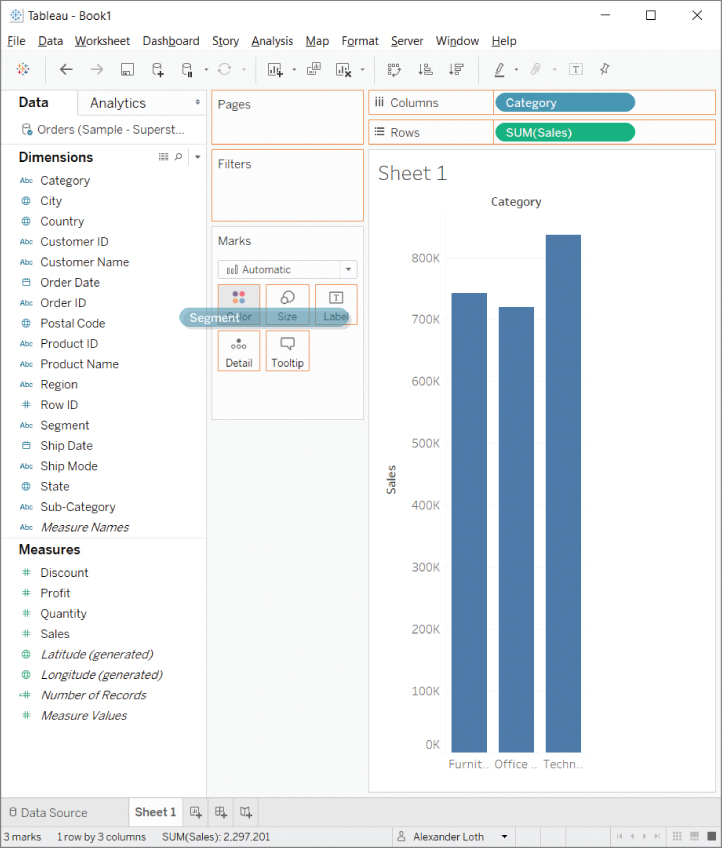
Task: Open the File menu
Action: point(16,41)
